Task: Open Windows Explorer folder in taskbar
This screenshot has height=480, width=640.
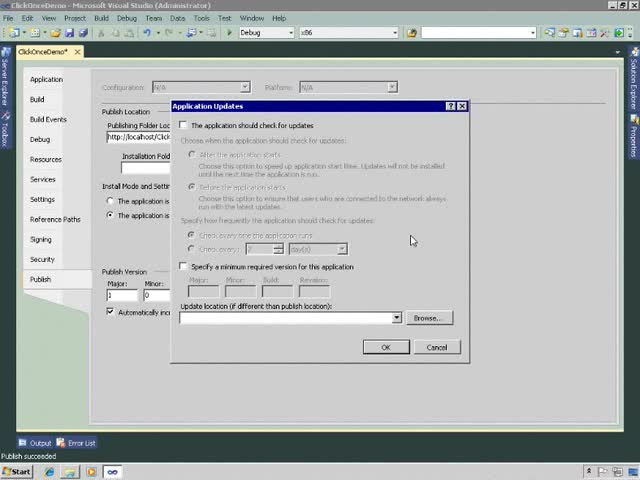Action: tap(70, 472)
